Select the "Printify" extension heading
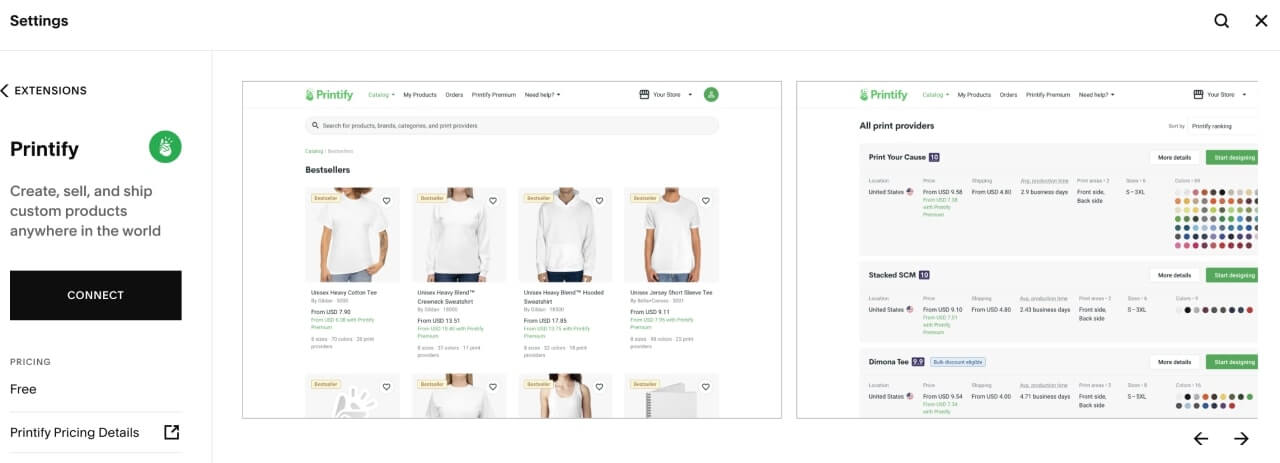This screenshot has width=1280, height=463. pos(44,149)
